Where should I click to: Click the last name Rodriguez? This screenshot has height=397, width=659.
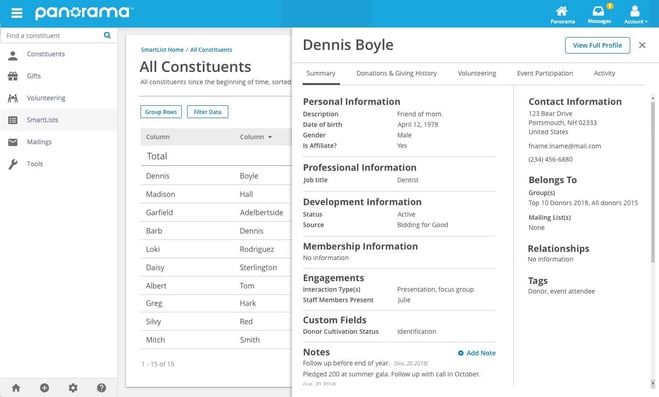click(x=257, y=249)
